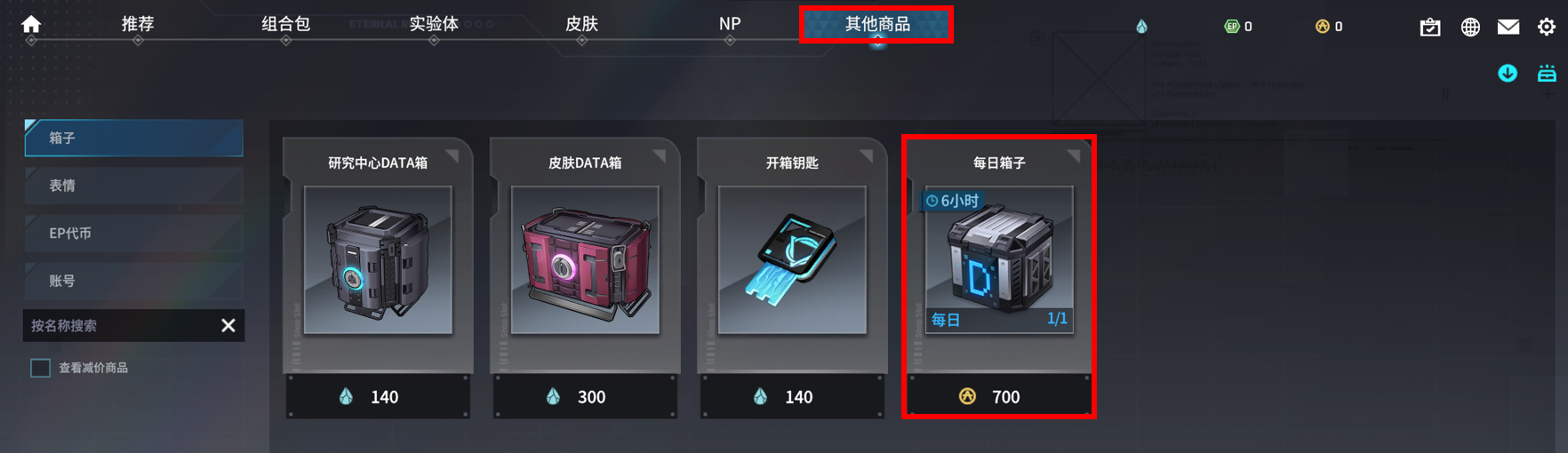Click the blue download arrow icon
The height and width of the screenshot is (453, 1568).
1508,73
